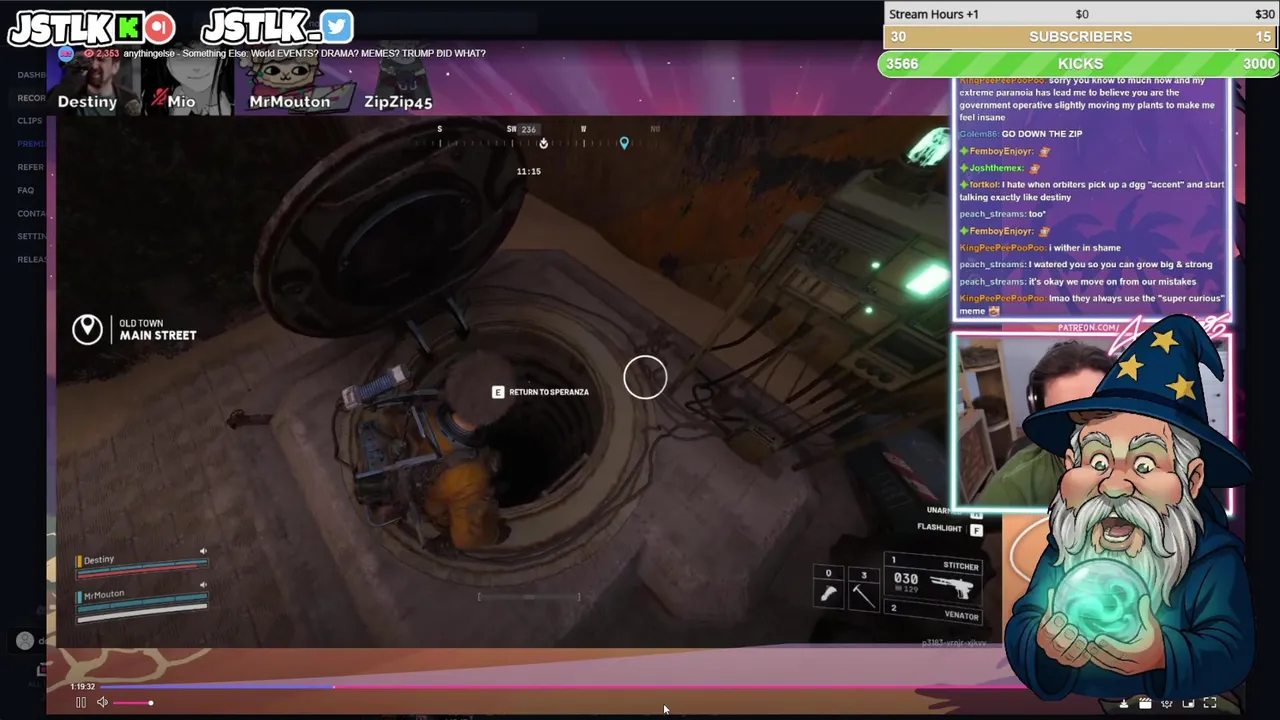Viewport: 1280px width, 720px height.
Task: Click the Kick logo icon in overlay
Action: coord(130,27)
